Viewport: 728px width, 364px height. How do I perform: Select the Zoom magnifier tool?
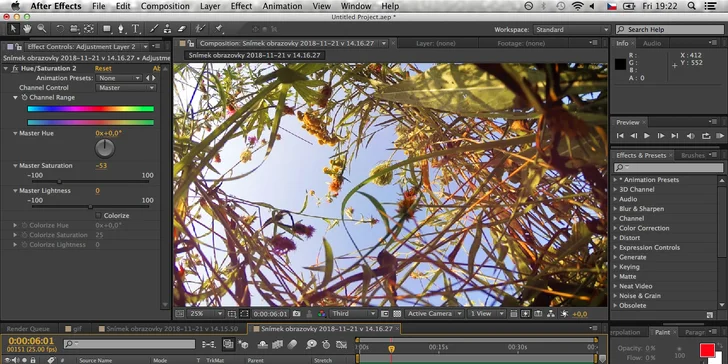[42, 29]
